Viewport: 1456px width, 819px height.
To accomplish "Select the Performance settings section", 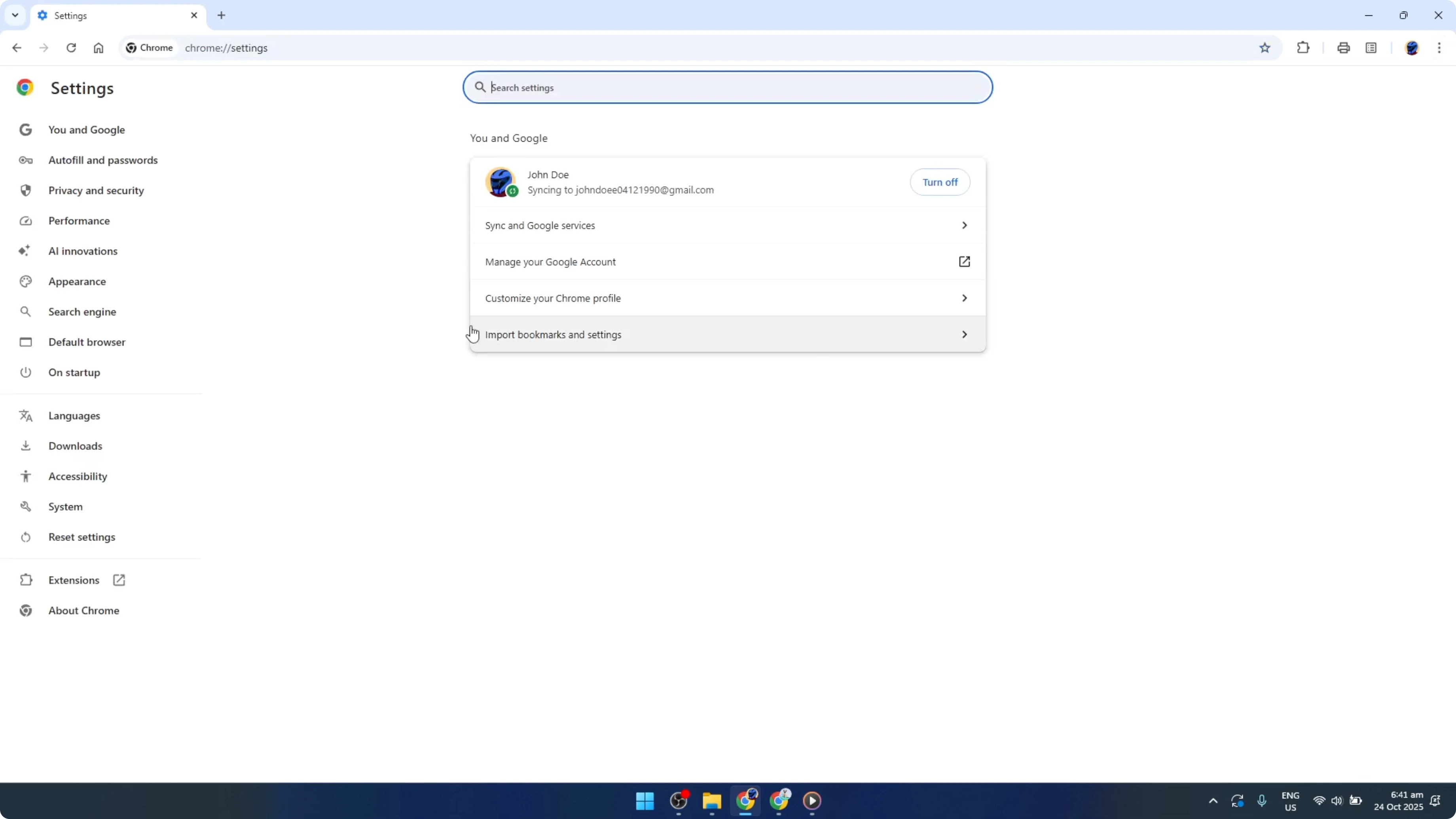I will (x=79, y=220).
